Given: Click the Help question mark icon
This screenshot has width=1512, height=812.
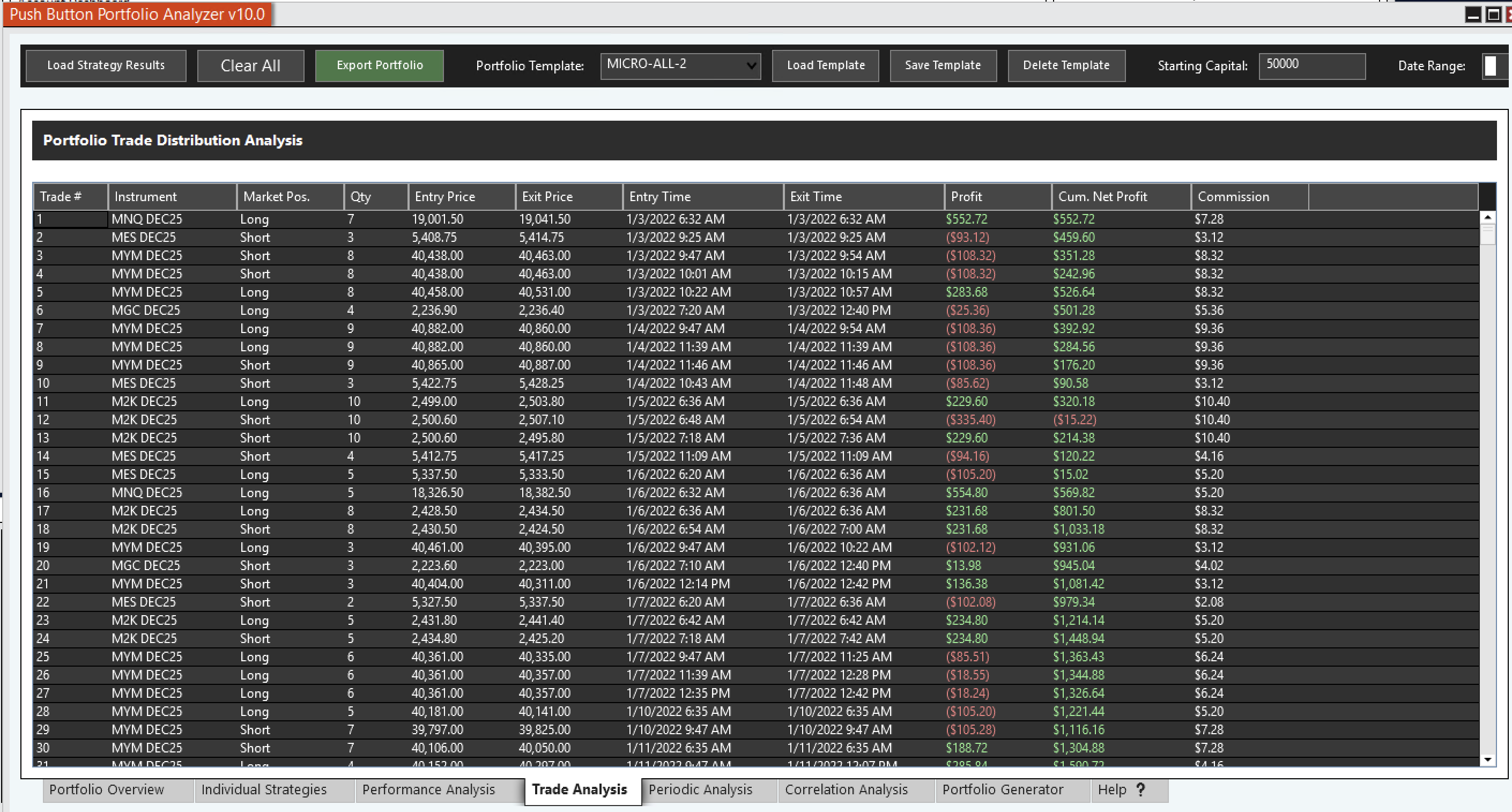Looking at the screenshot, I should (1140, 789).
